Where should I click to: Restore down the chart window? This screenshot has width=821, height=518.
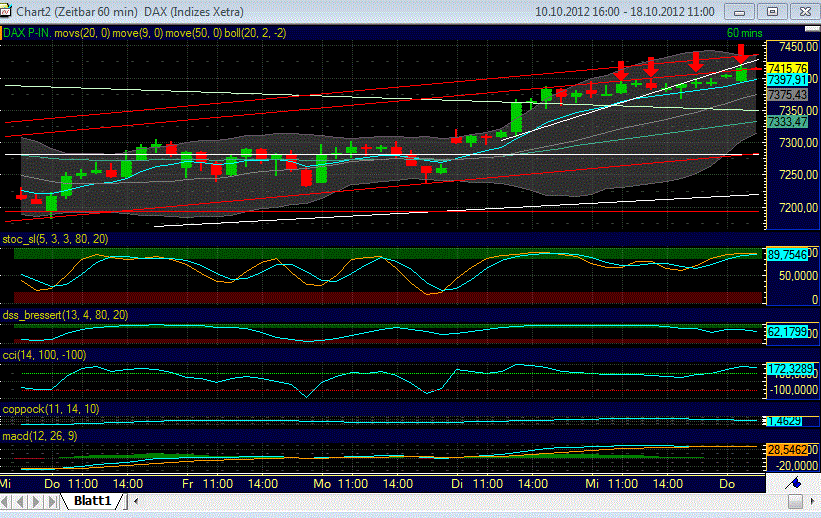coord(772,12)
